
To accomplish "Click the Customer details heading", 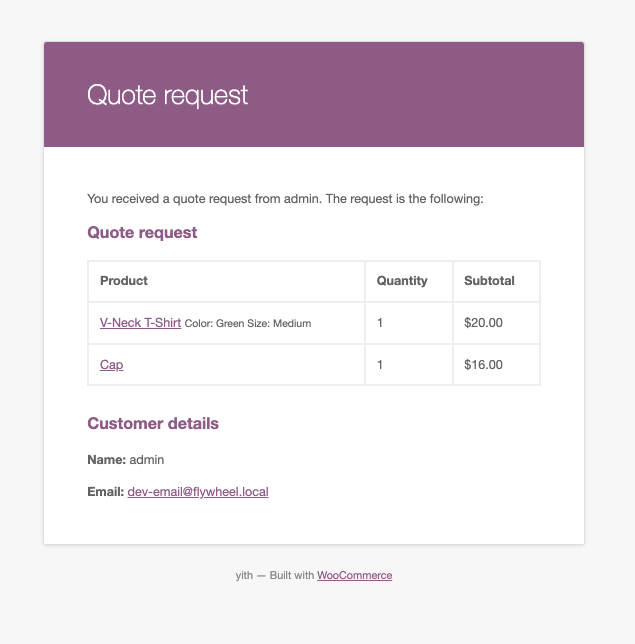I will pyautogui.click(x=153, y=424).
